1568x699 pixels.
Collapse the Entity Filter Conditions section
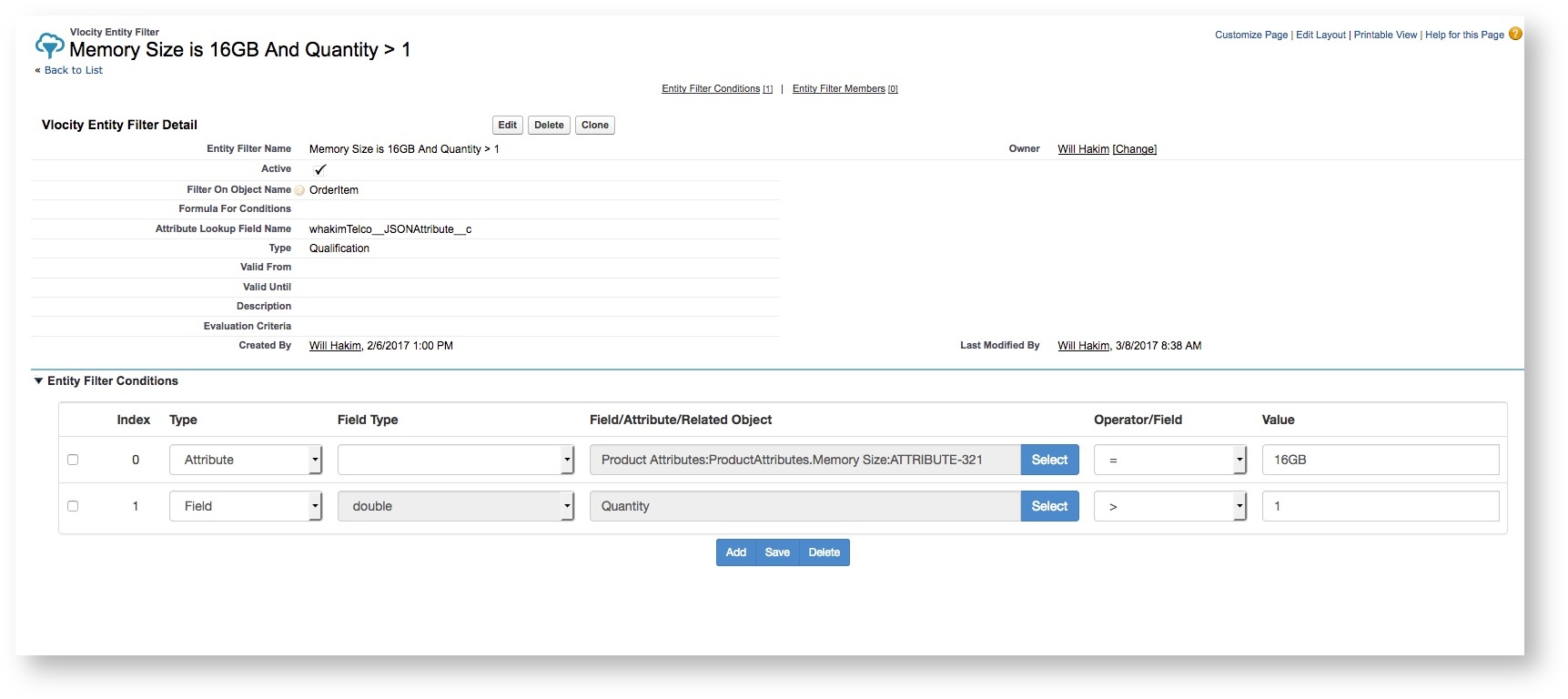tap(38, 380)
